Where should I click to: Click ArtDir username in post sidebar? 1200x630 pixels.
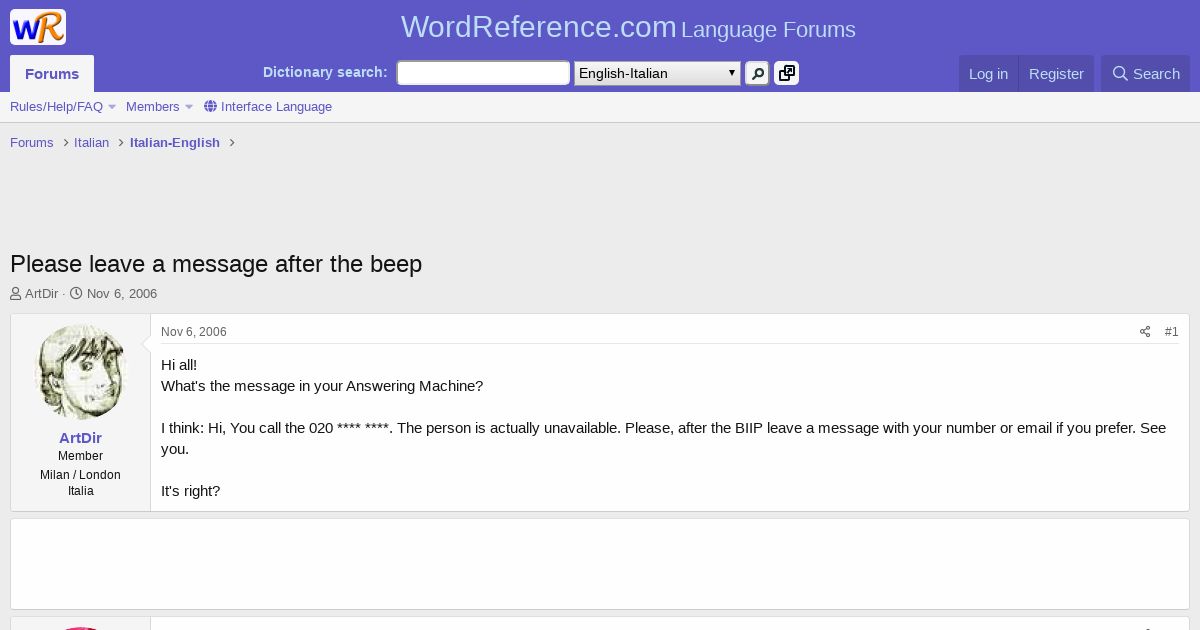(80, 438)
